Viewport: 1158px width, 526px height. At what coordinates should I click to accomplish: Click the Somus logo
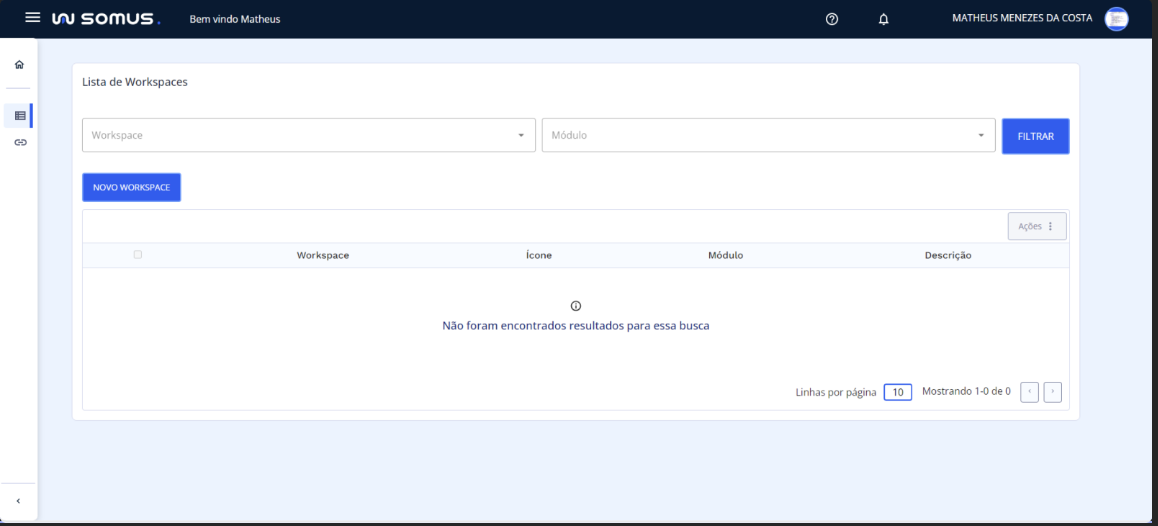[x=106, y=18]
